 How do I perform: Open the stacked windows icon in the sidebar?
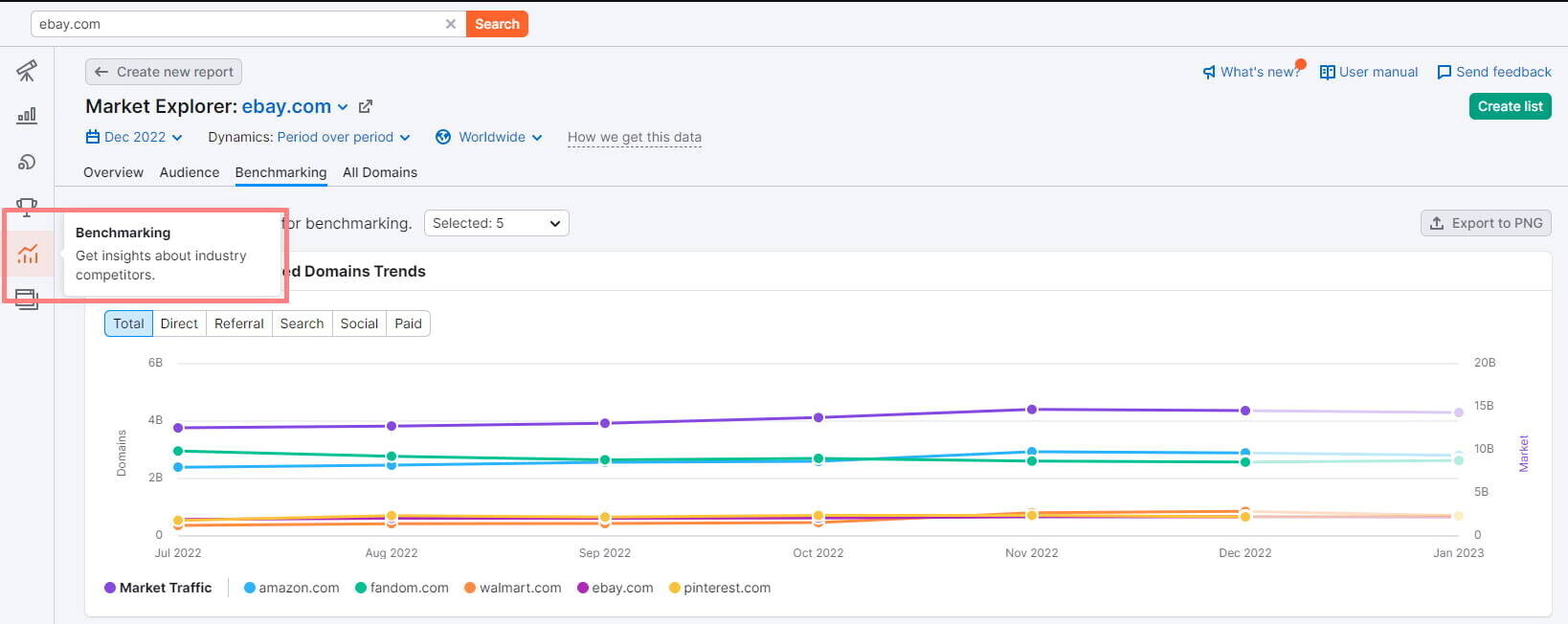27,300
